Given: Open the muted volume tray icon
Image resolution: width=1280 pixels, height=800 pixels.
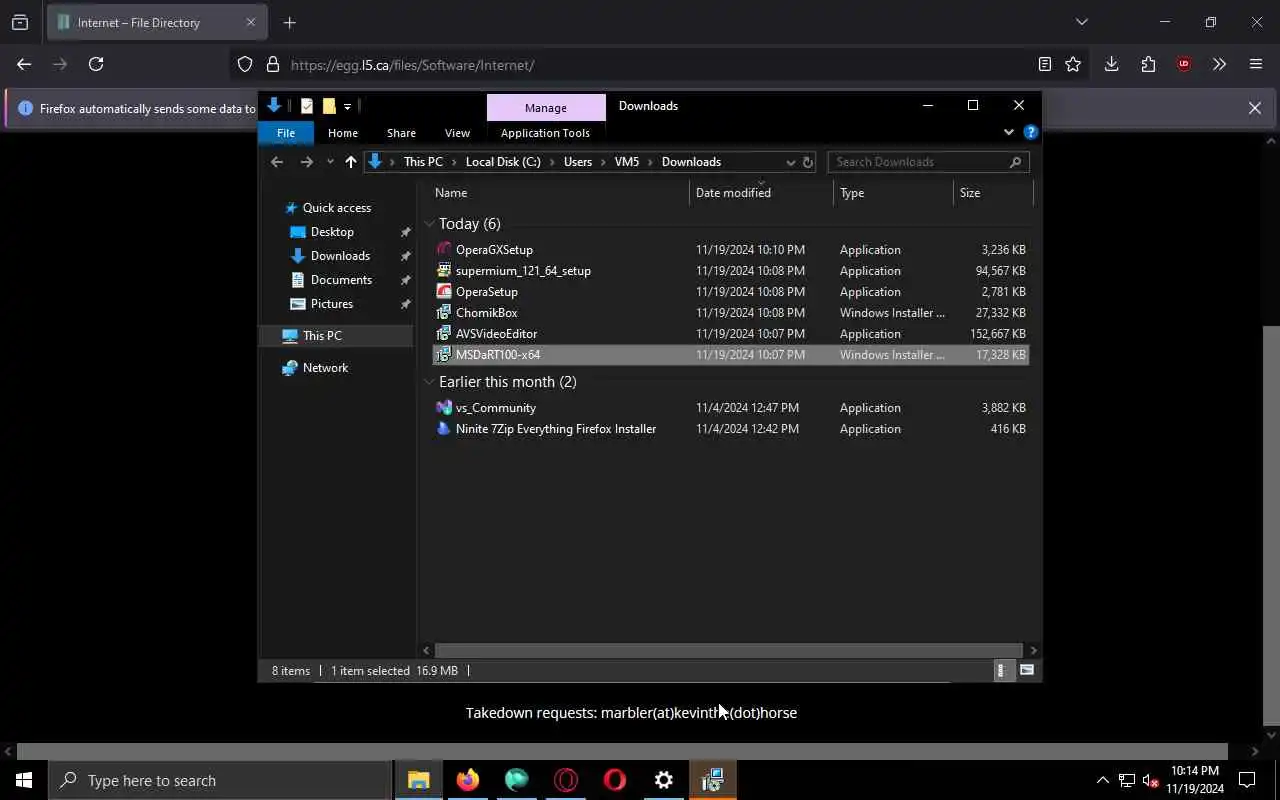Looking at the screenshot, I should [x=1151, y=781].
